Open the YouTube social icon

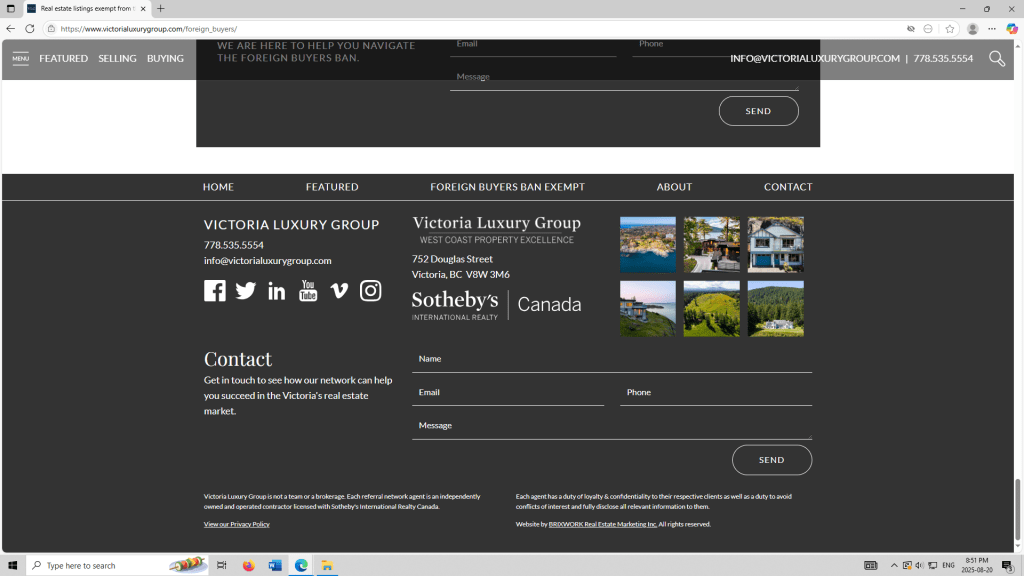[308, 291]
